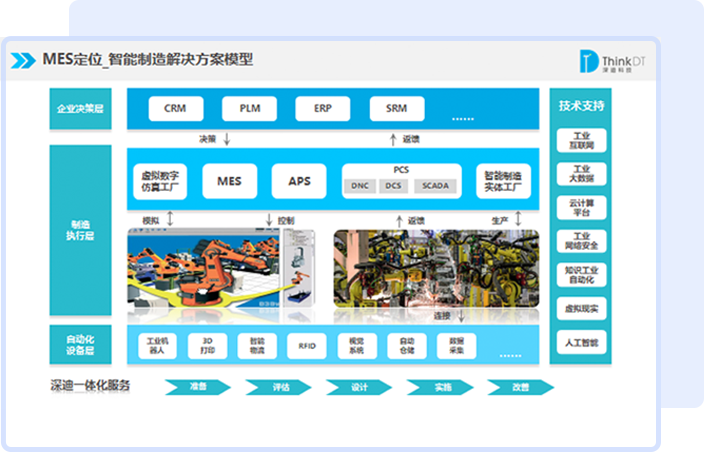Image resolution: width=704 pixels, height=452 pixels.
Task: Select the PLM box
Action: pos(249,109)
